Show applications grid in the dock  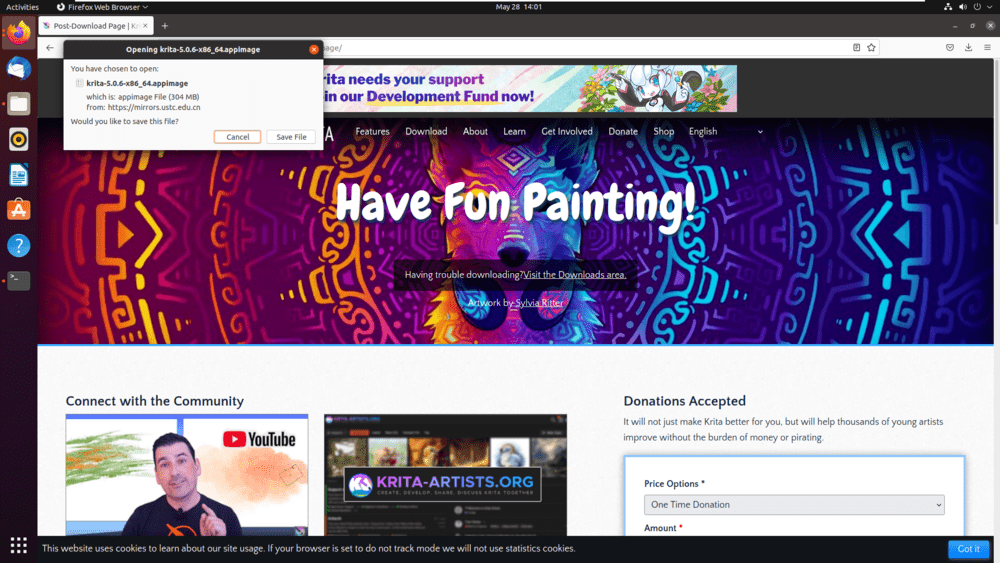tap(18, 545)
